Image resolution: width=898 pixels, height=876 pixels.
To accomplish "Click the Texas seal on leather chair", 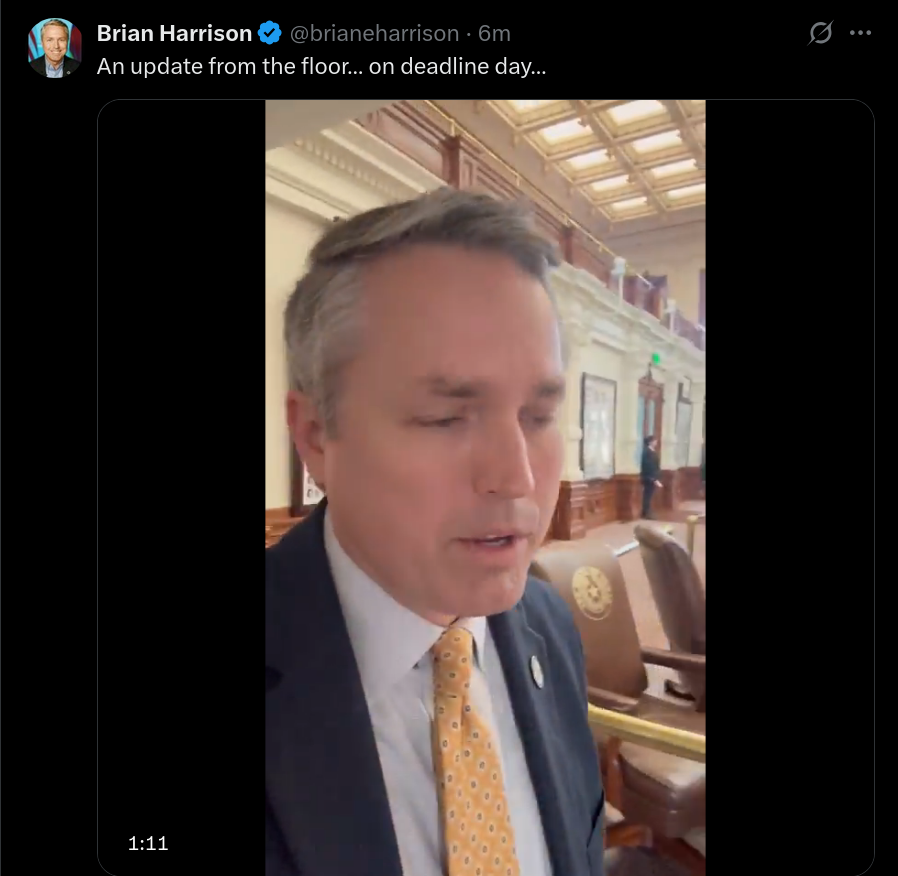I will 592,593.
